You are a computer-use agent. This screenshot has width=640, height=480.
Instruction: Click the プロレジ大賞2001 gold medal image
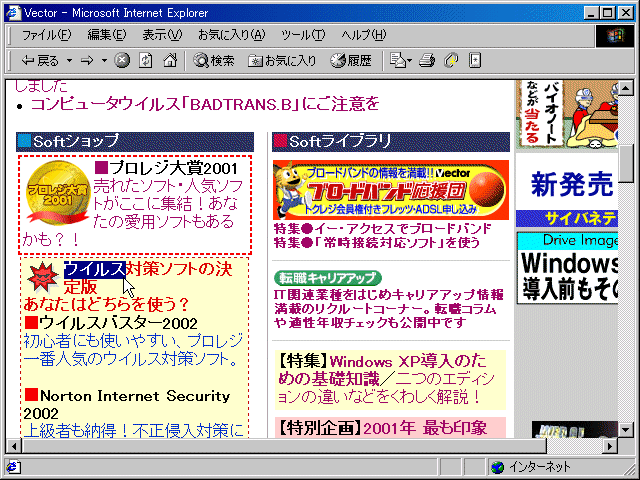coord(57,193)
